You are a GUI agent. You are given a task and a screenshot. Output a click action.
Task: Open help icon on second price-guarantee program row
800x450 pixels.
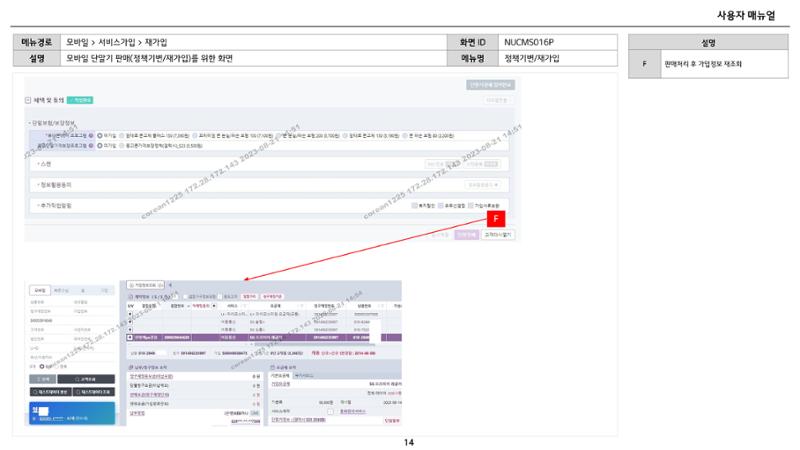tap(91, 145)
